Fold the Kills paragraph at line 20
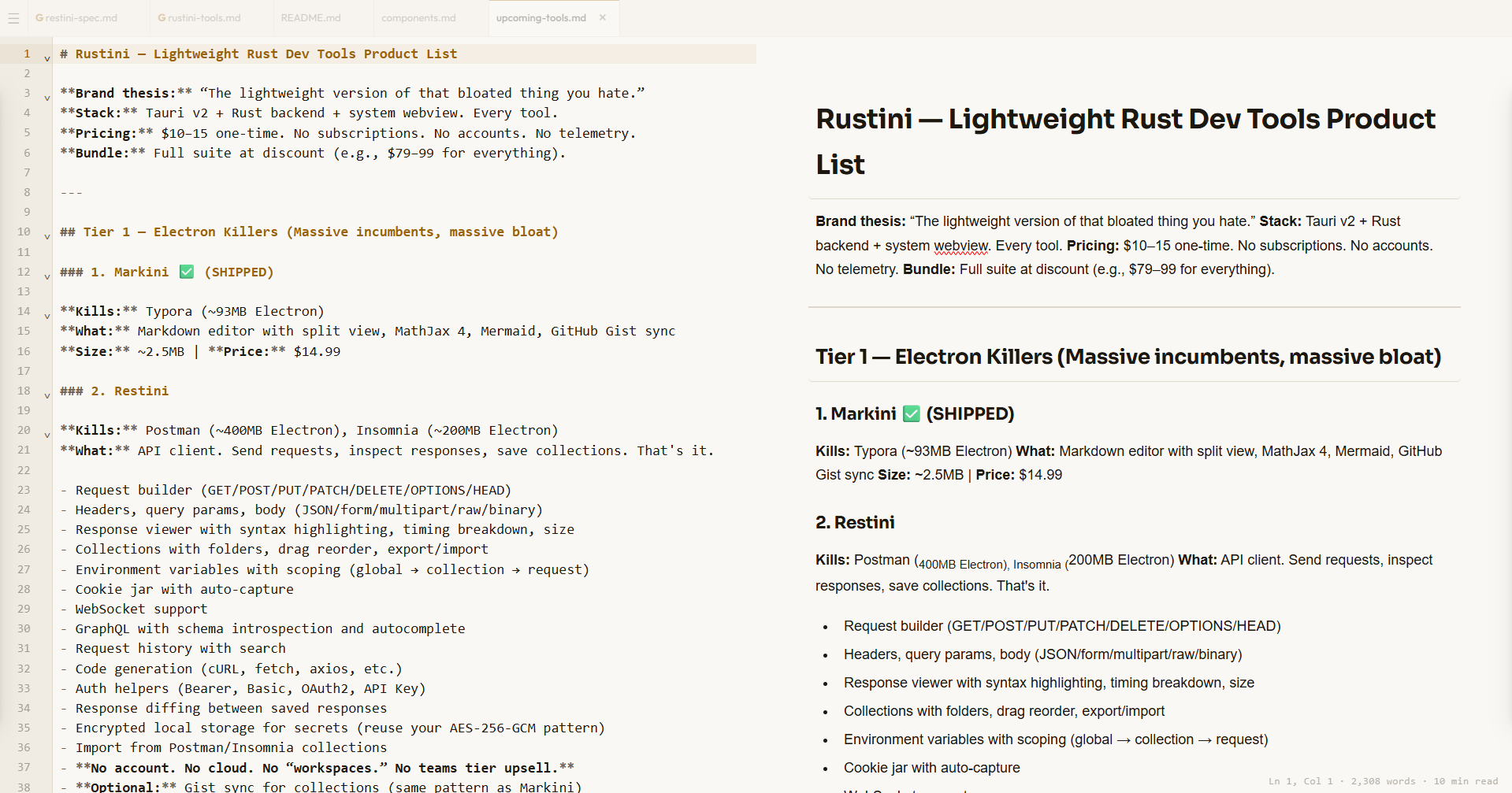The image size is (1512, 793). click(x=47, y=435)
